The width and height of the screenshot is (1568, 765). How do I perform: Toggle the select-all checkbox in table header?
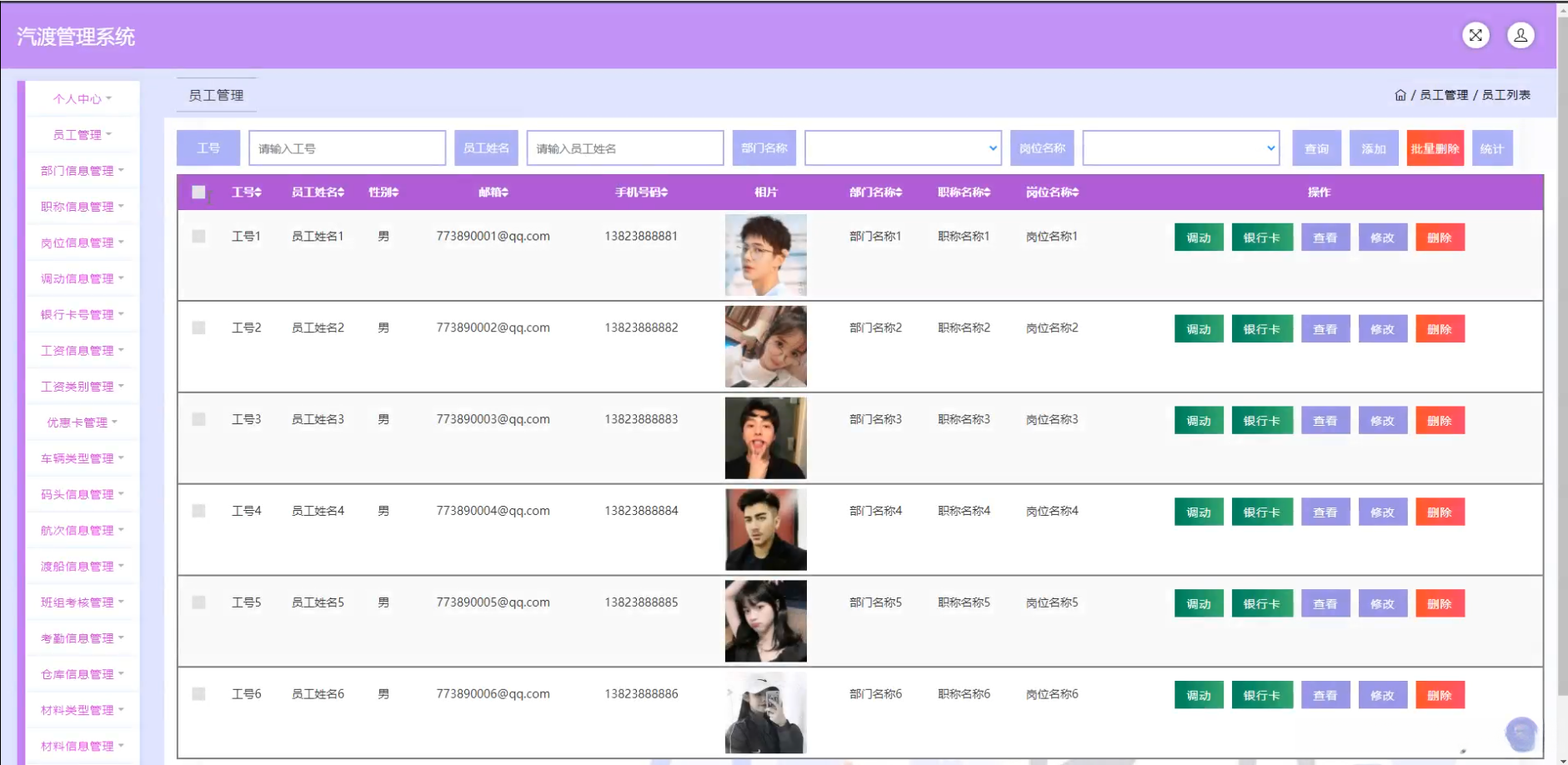(198, 192)
